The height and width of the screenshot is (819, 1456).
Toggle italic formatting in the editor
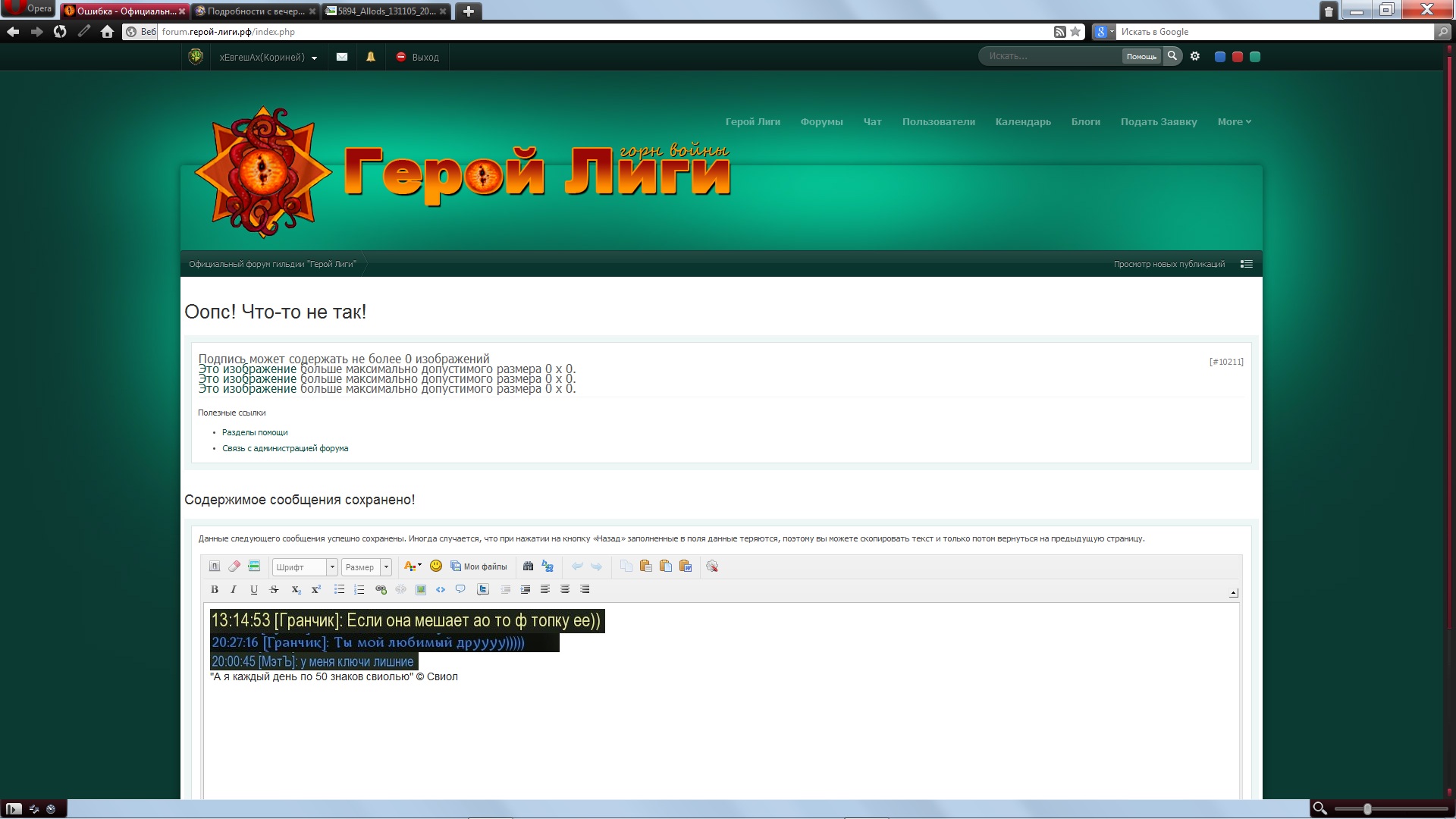(x=234, y=589)
